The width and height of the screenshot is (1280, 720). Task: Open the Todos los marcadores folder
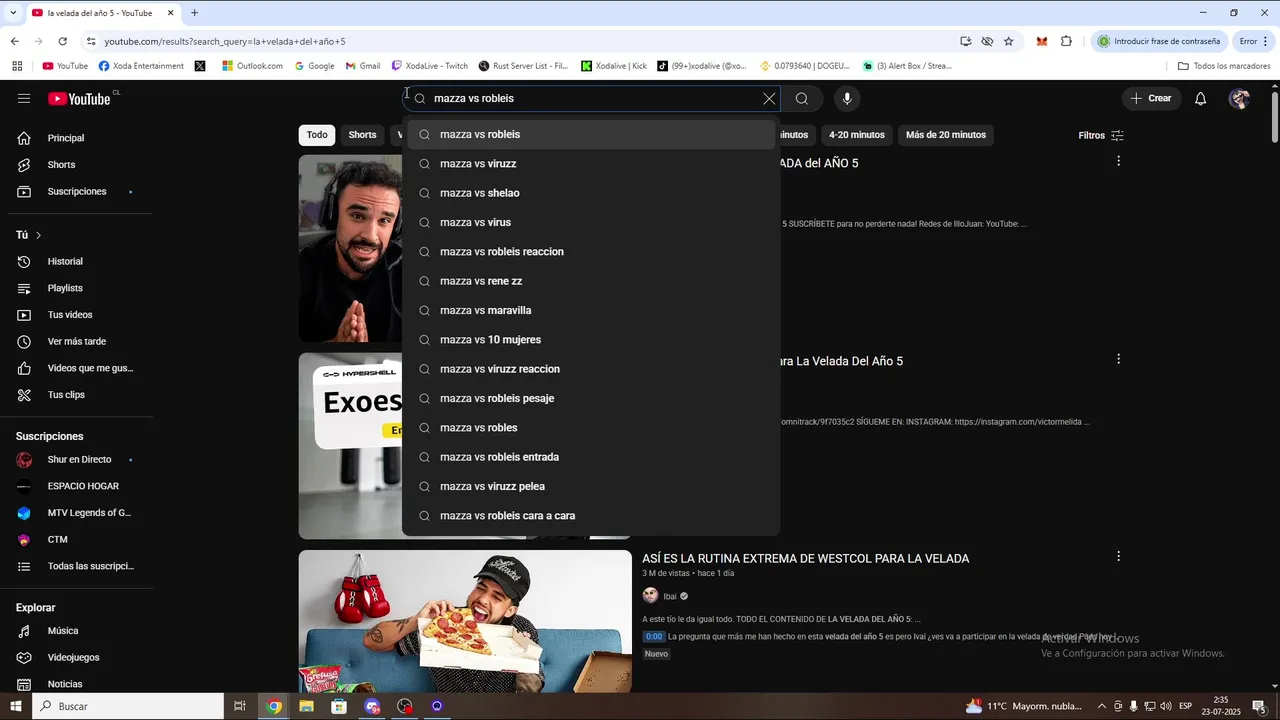coord(1224,66)
